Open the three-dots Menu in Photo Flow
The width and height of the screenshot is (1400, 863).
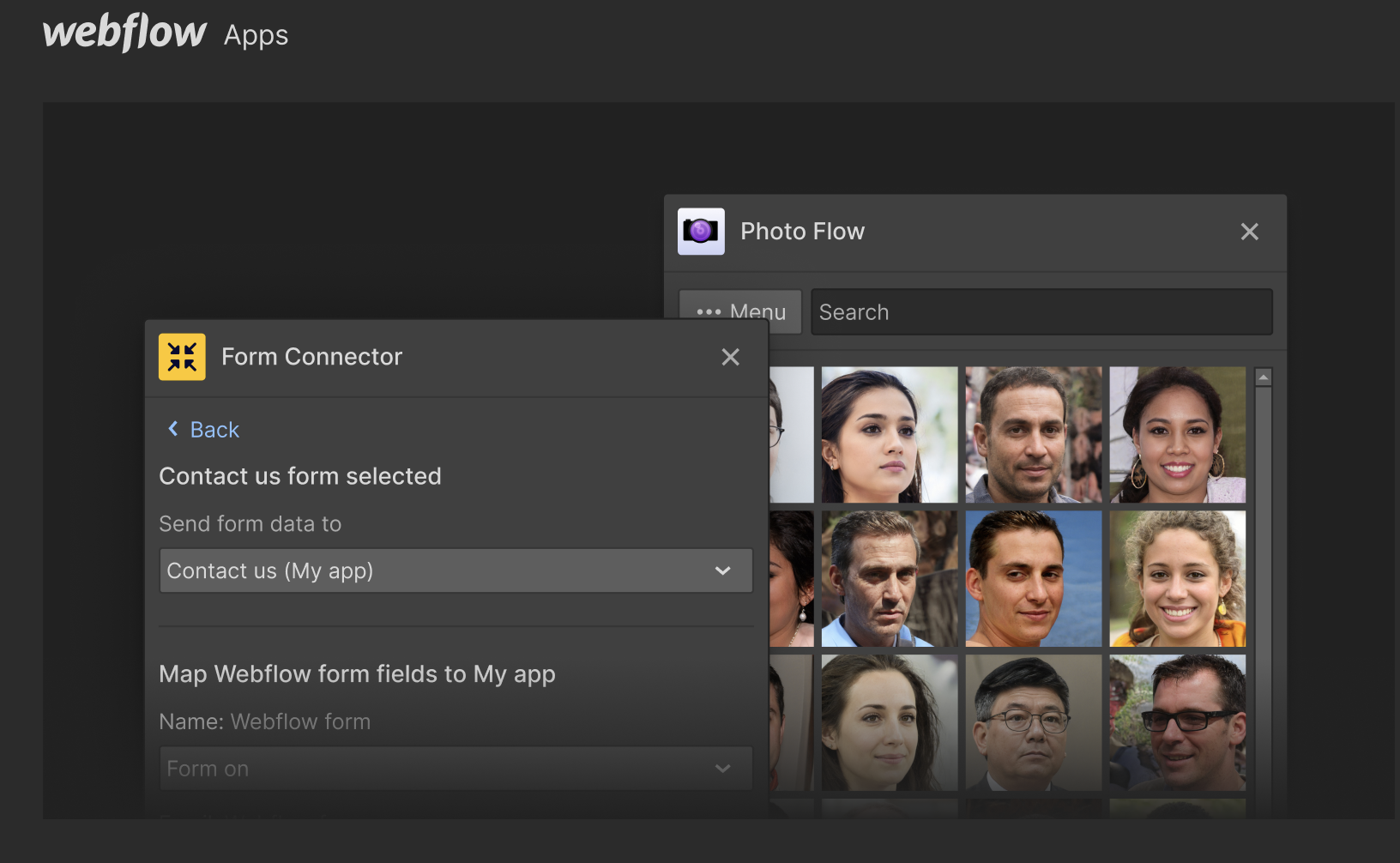coord(740,312)
